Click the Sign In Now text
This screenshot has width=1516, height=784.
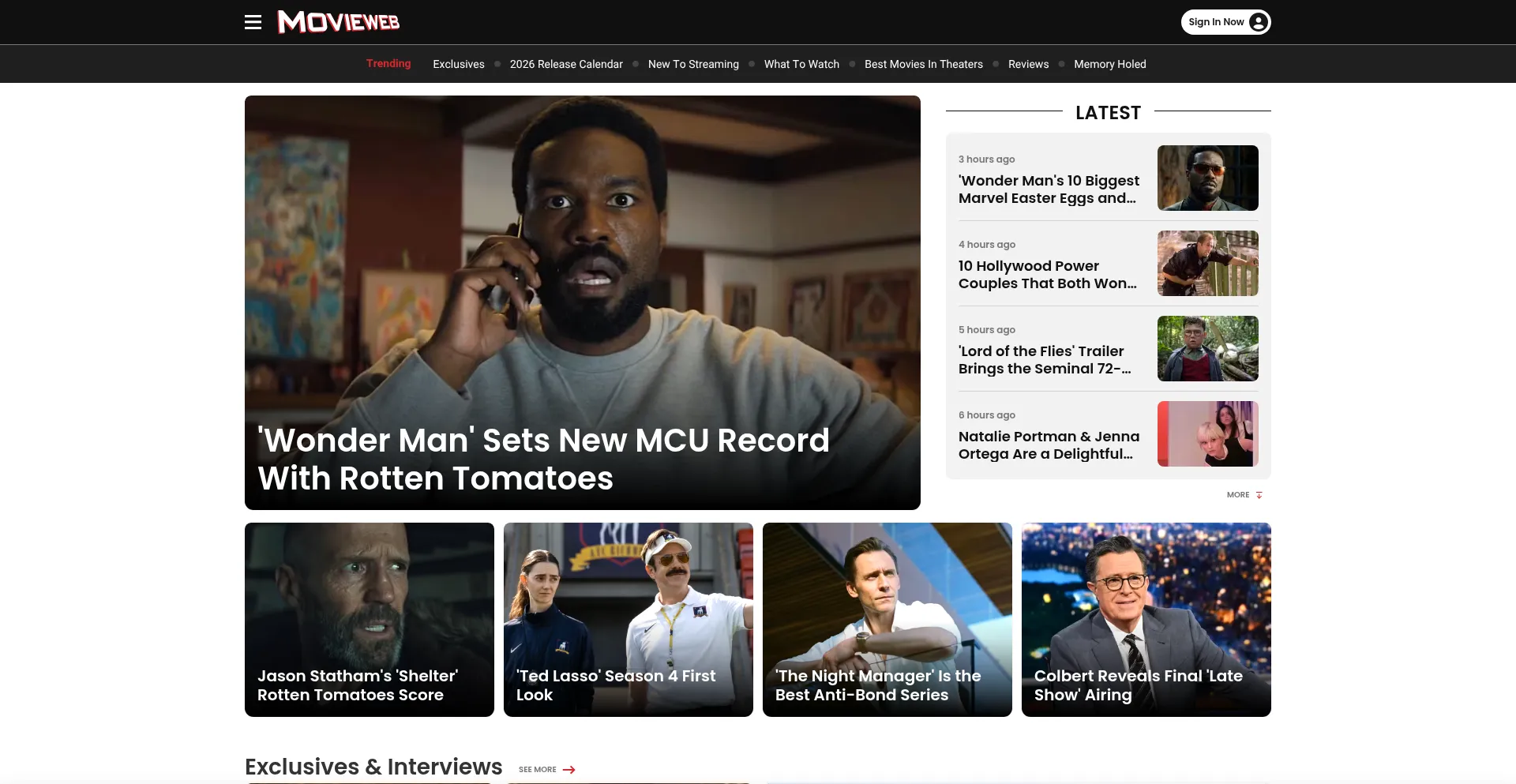coord(1216,22)
